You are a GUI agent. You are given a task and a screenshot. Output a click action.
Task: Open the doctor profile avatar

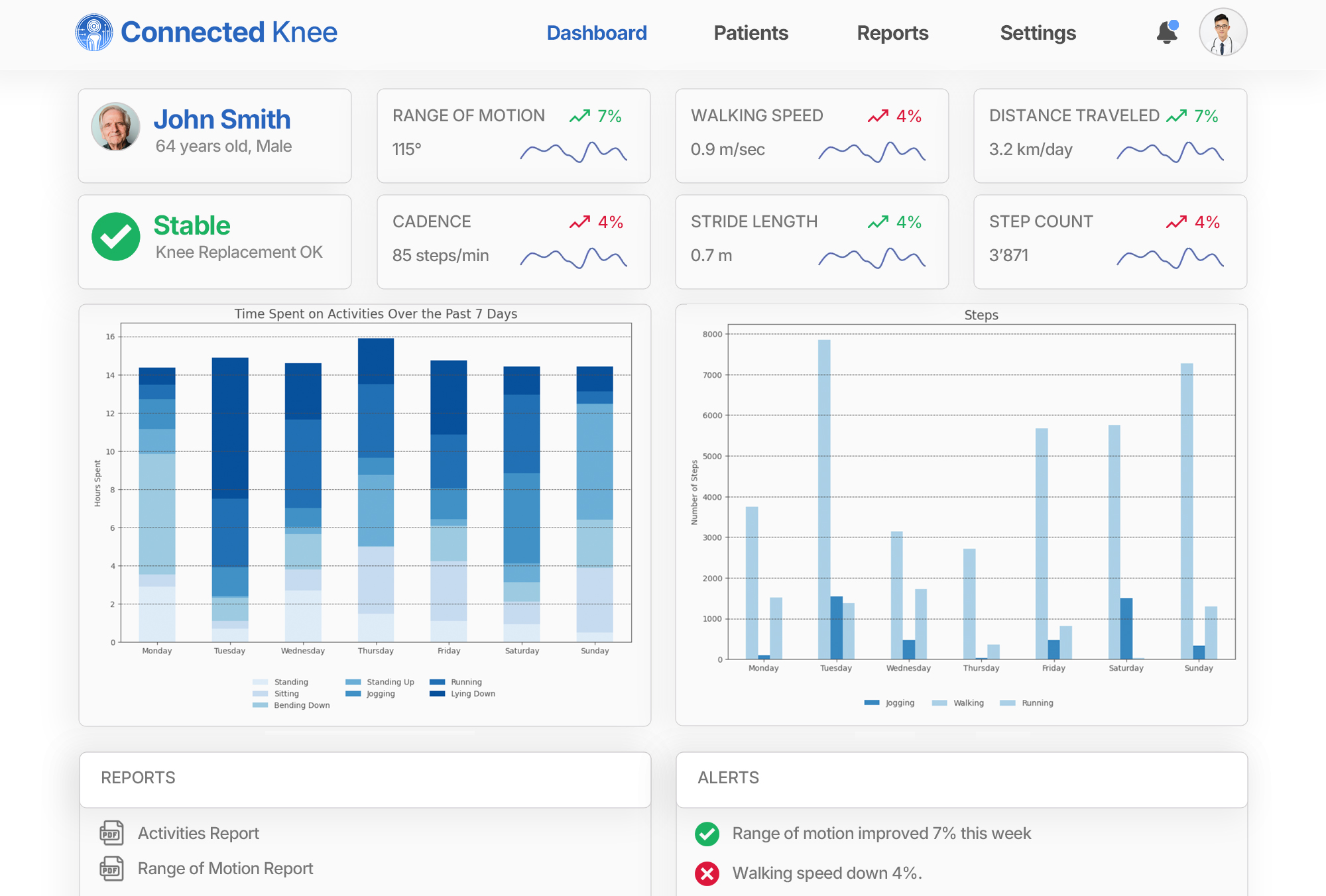[1223, 32]
